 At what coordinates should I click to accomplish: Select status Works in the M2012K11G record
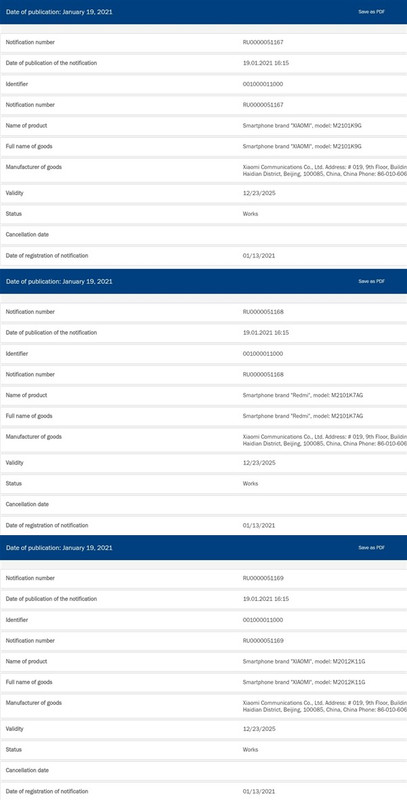coord(250,749)
